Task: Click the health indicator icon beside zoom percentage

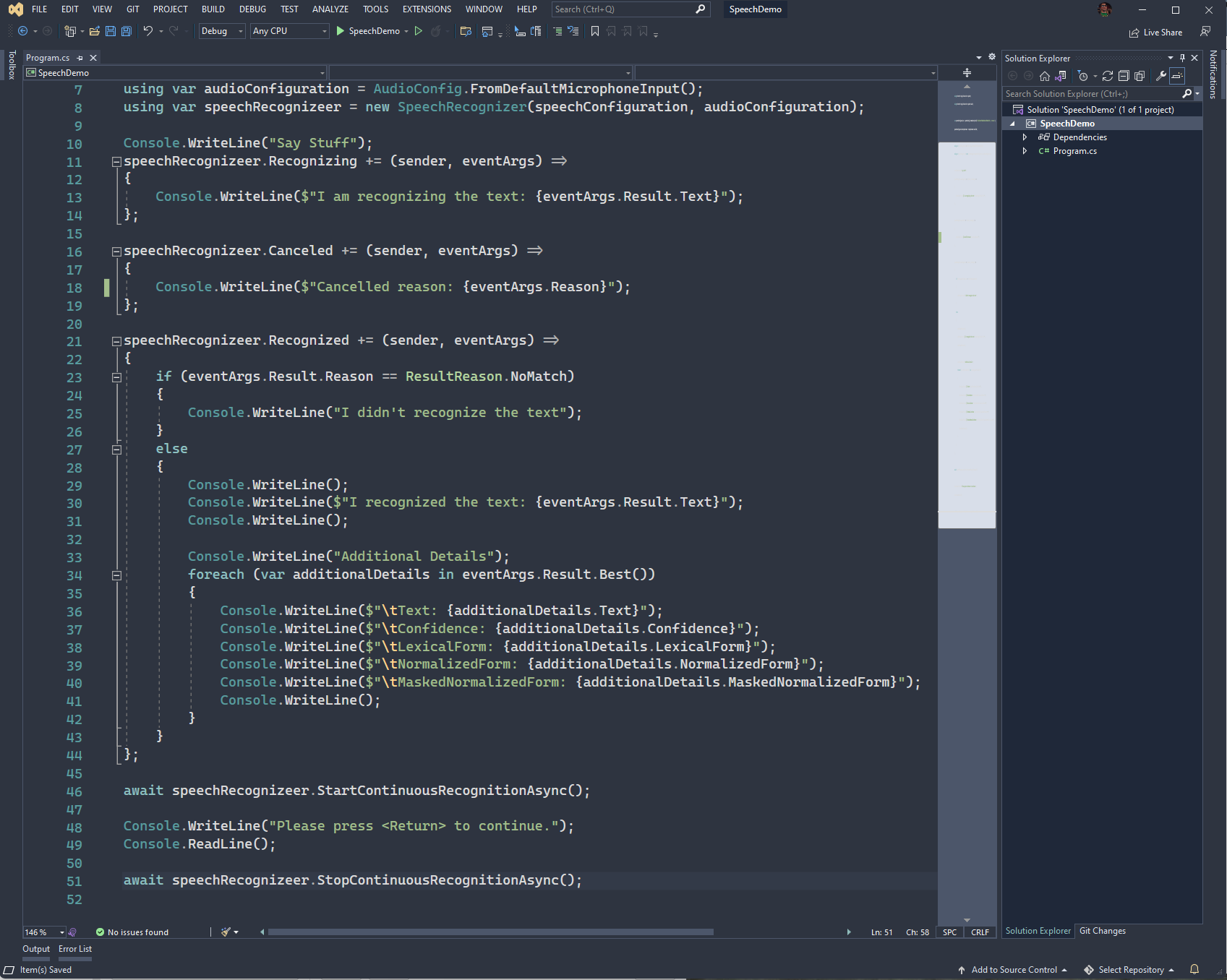Action: (x=72, y=932)
